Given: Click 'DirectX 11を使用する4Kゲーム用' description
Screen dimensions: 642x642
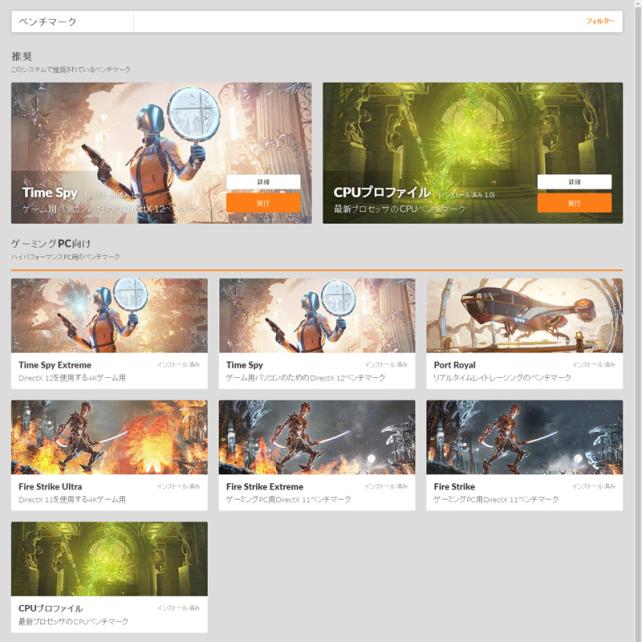Looking at the screenshot, I should tap(72, 499).
